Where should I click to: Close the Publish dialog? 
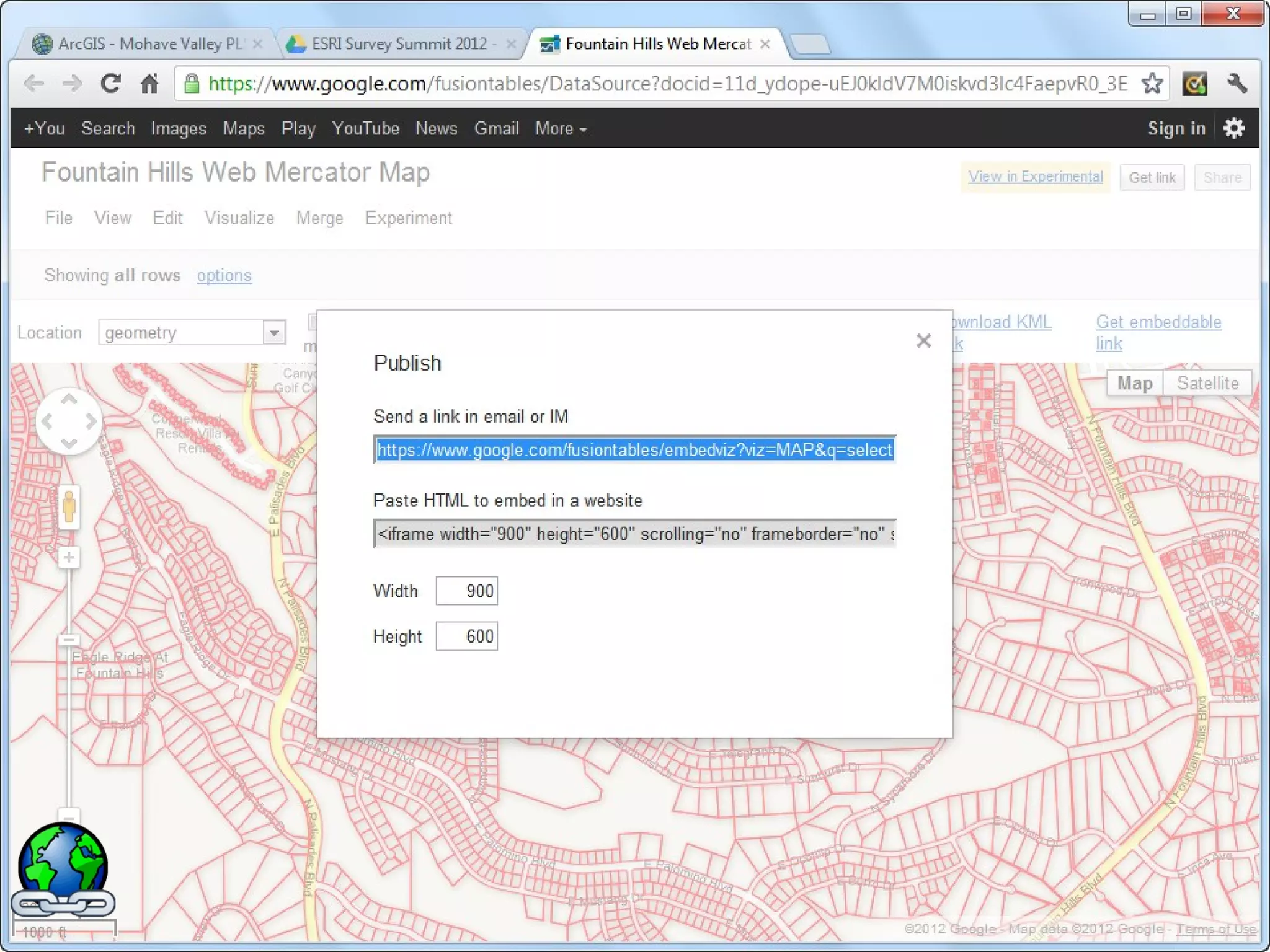coord(923,340)
